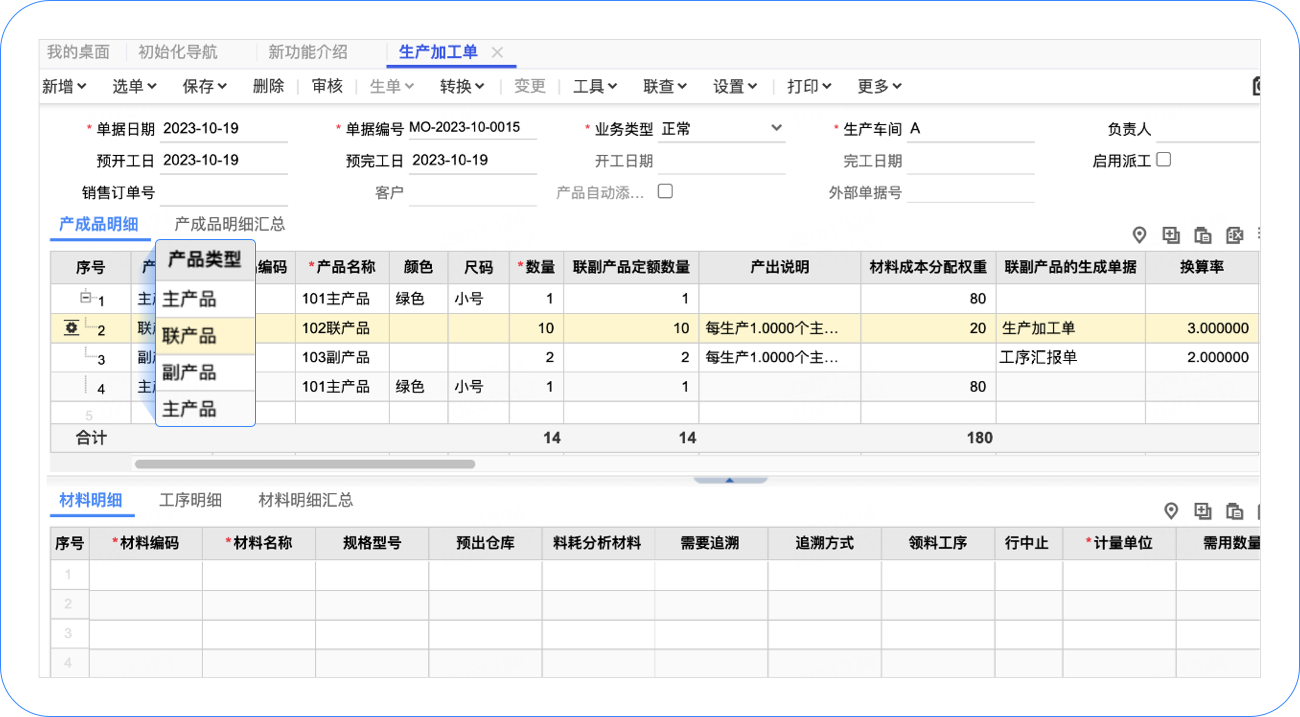Switch to the 我的桌面 tab
Screen dimensions: 1300x717
(x=78, y=52)
